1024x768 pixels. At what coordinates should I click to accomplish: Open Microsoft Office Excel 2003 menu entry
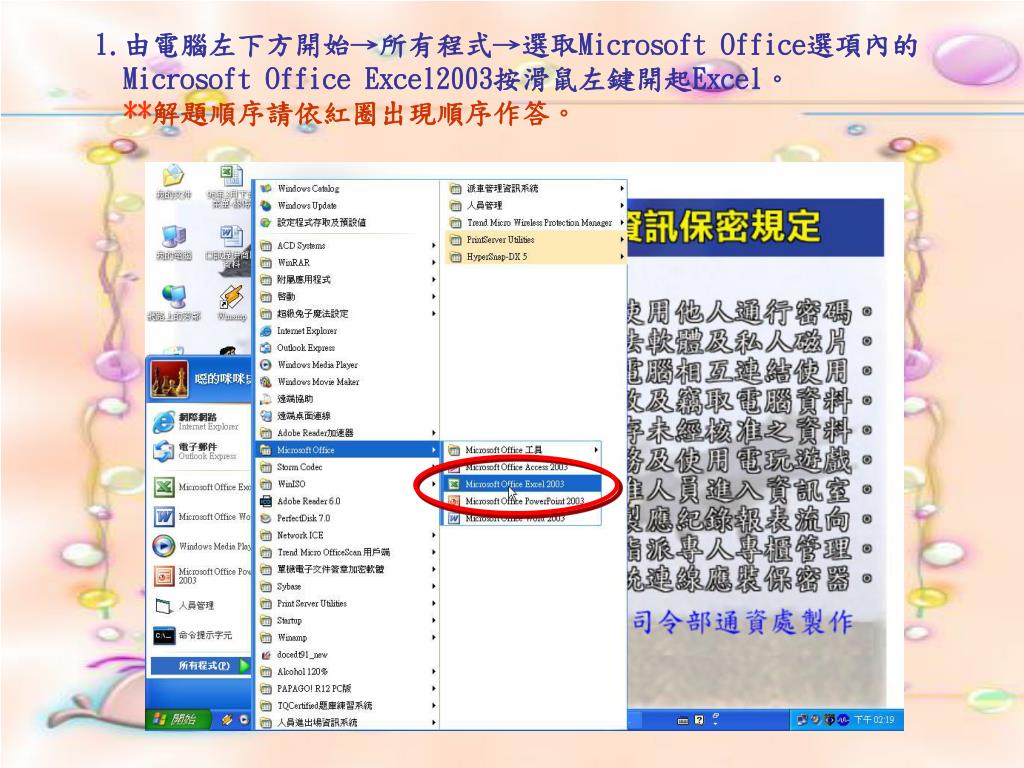point(522,484)
